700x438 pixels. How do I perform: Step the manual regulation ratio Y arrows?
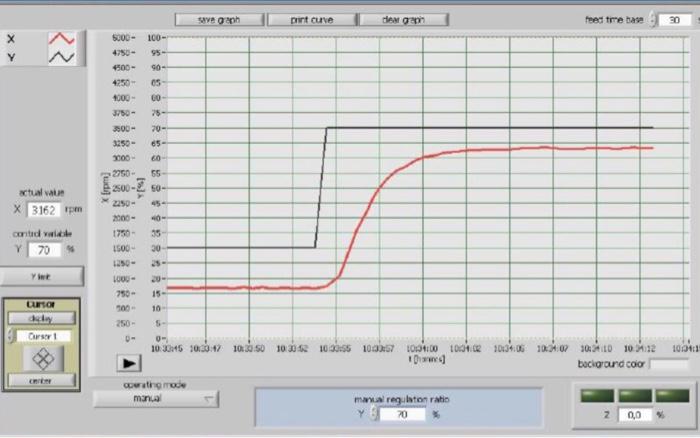tap(374, 414)
